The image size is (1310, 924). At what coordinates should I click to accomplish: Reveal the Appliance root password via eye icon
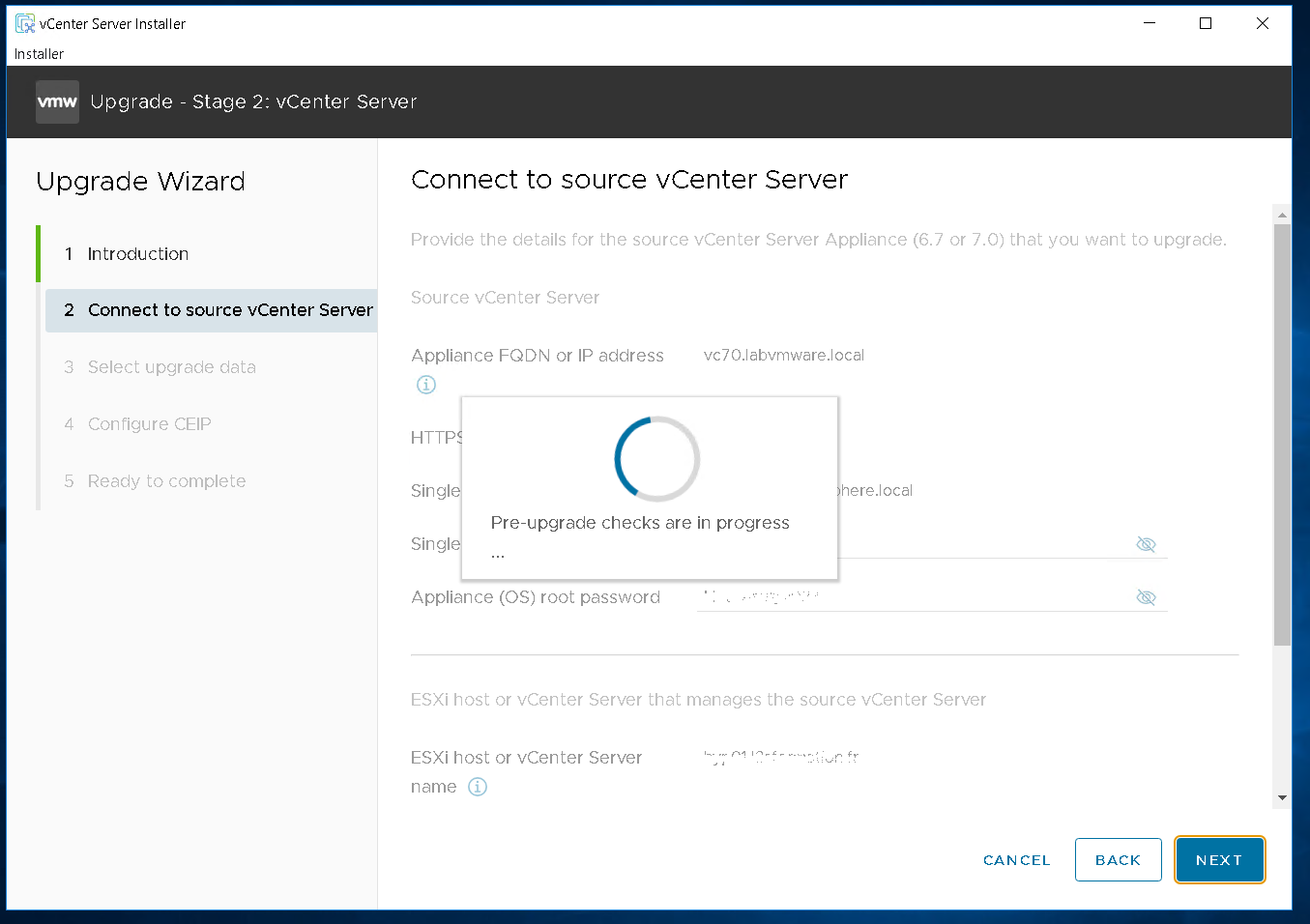(x=1146, y=597)
